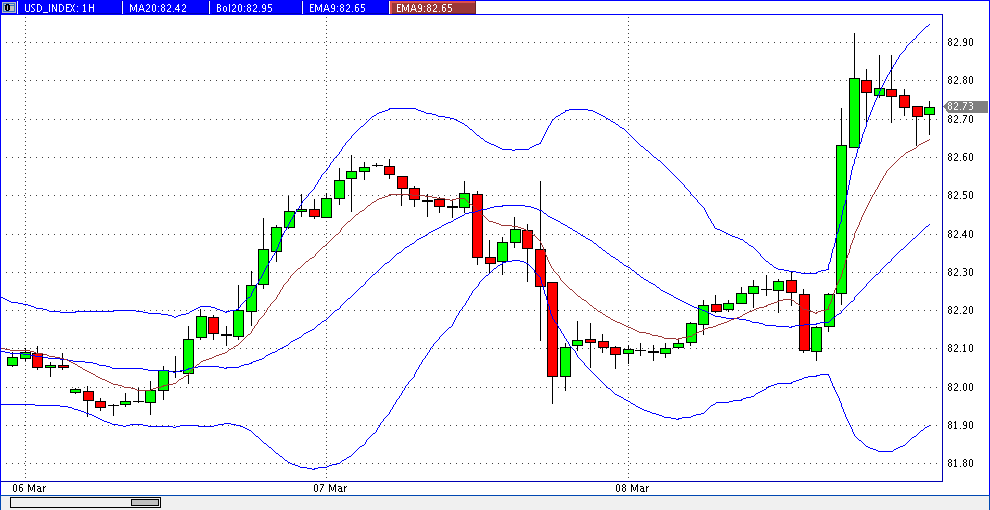
Task: Click the 82.90 price axis label
Action: (x=960, y=42)
